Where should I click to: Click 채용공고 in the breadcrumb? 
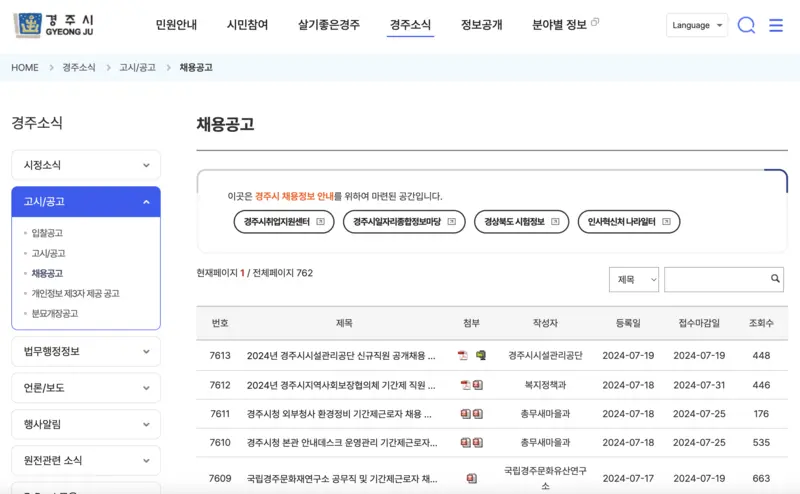pos(196,67)
